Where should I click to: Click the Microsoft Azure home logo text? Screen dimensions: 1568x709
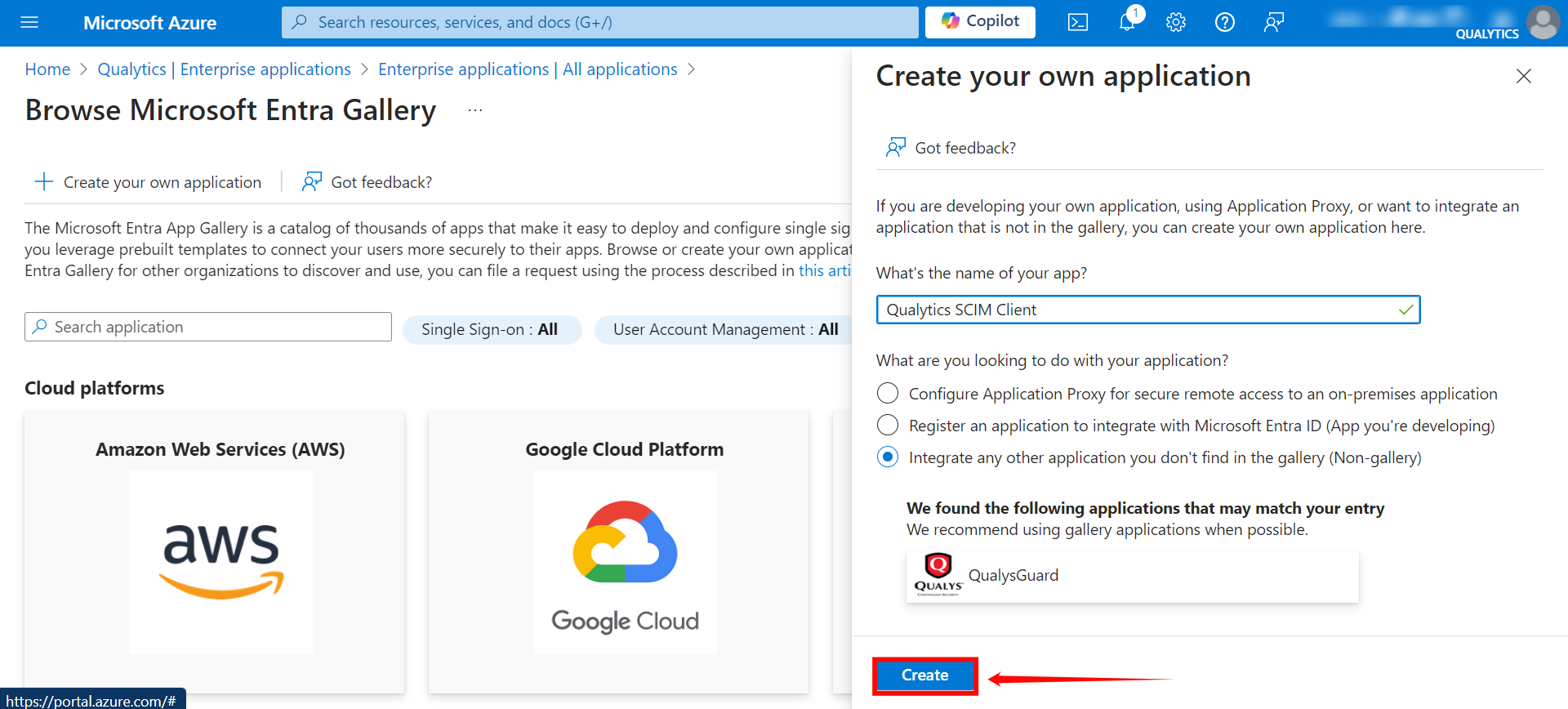(149, 23)
